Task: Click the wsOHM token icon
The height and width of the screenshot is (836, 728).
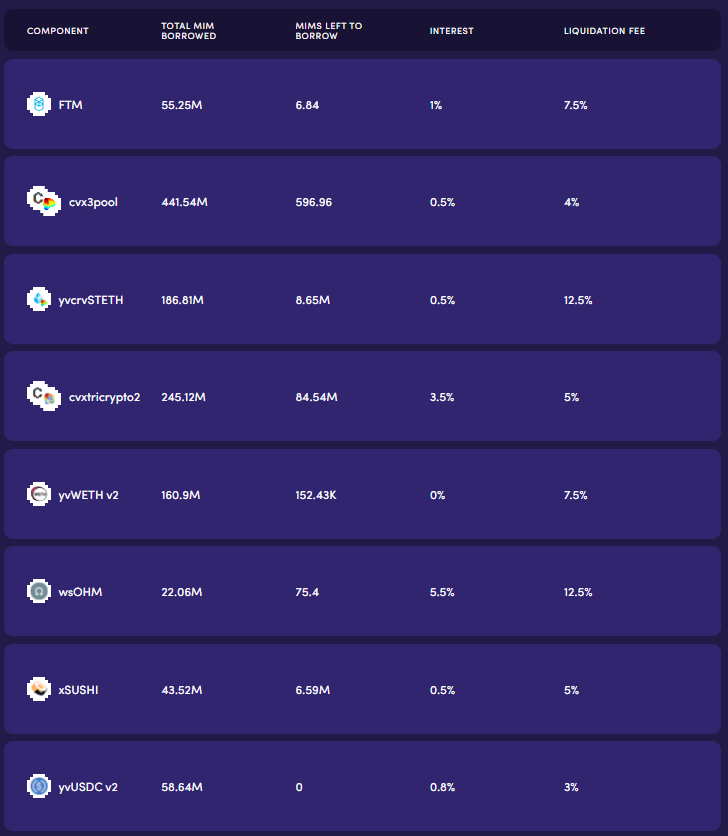Action: [x=38, y=592]
